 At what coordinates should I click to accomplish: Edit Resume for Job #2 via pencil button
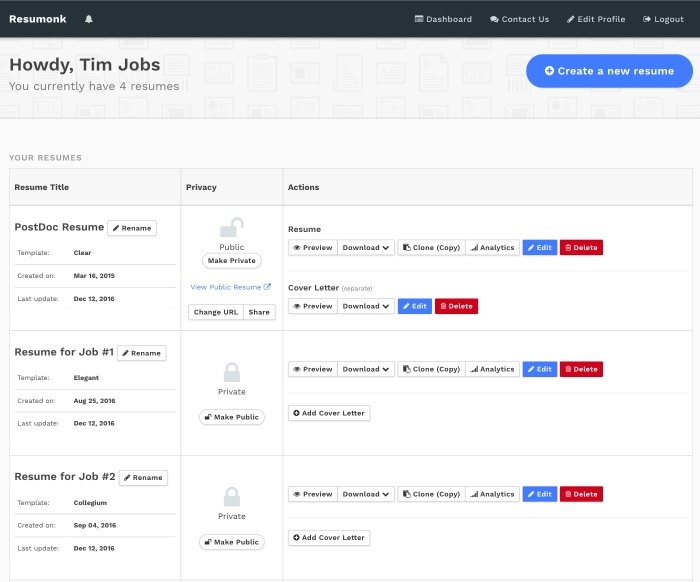(x=540, y=494)
